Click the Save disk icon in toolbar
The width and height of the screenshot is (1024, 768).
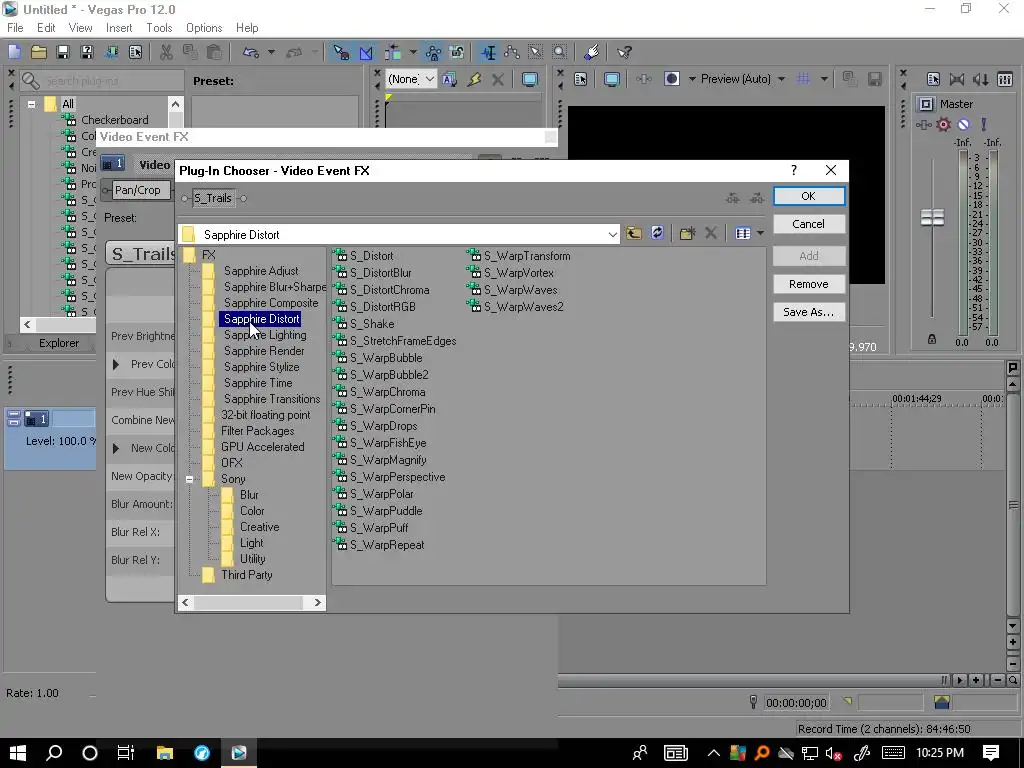63,52
